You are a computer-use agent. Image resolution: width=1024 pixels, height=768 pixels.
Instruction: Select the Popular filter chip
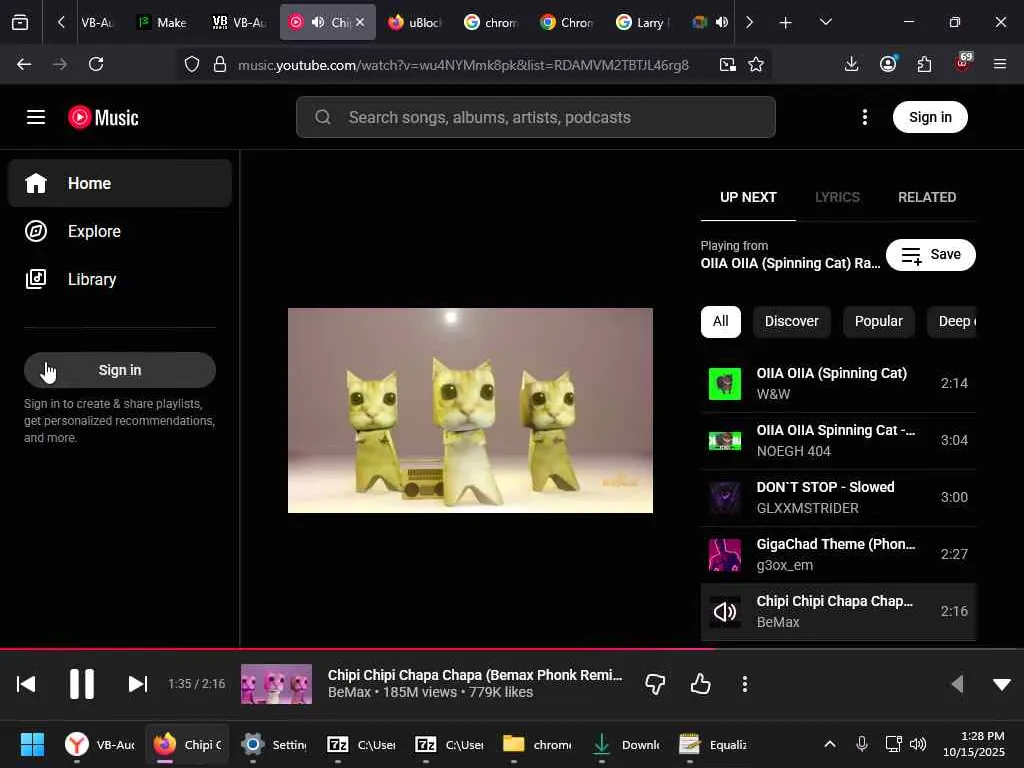[x=878, y=321]
